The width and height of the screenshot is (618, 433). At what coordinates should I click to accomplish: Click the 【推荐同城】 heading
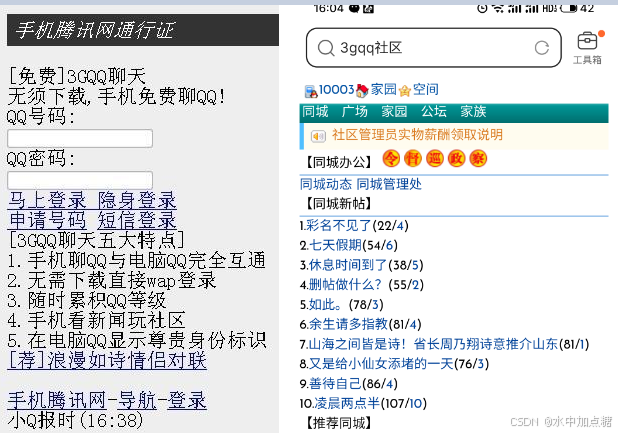(339, 423)
